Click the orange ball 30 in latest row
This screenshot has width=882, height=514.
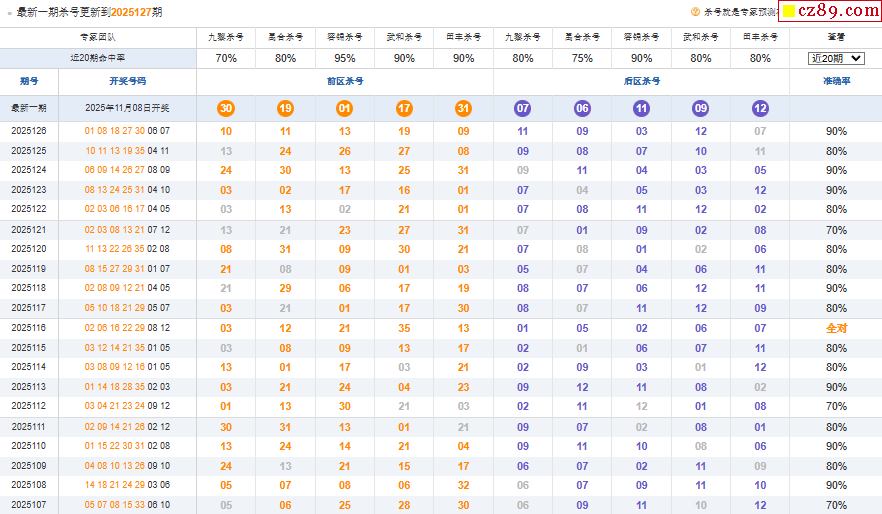(x=226, y=108)
